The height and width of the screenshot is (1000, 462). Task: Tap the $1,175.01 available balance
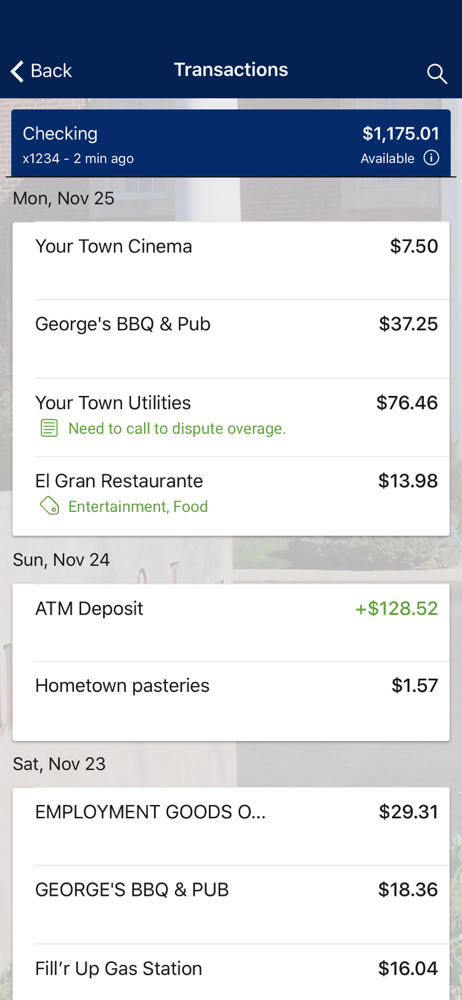401,134
